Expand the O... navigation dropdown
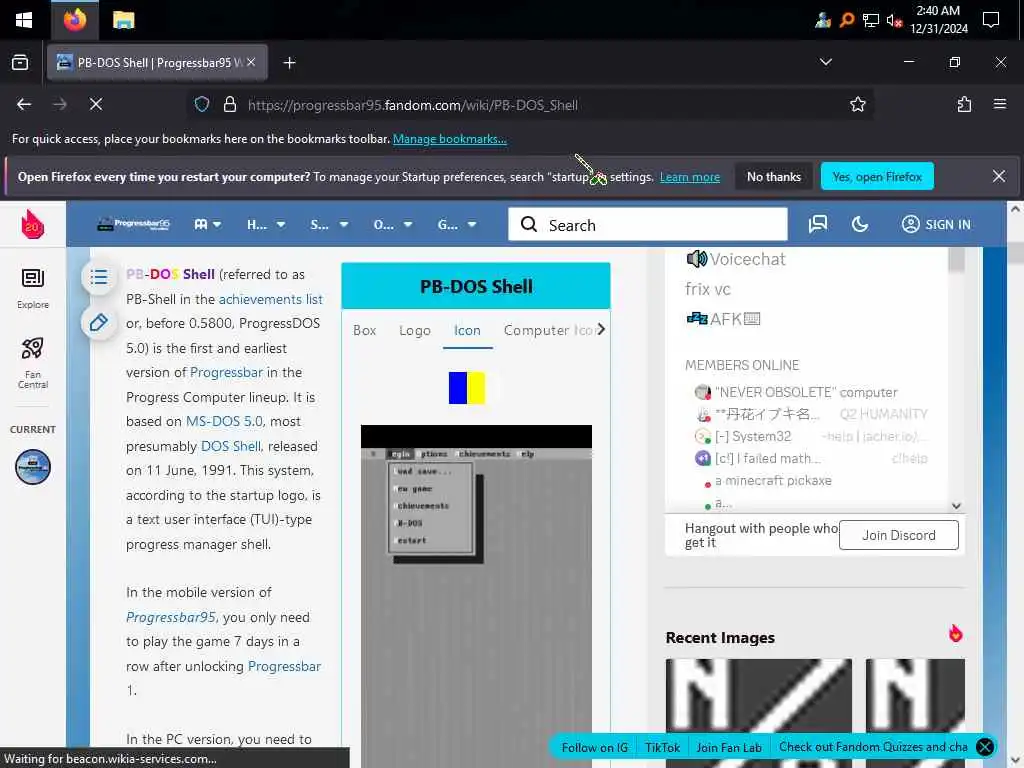The width and height of the screenshot is (1024, 768). pos(392,225)
